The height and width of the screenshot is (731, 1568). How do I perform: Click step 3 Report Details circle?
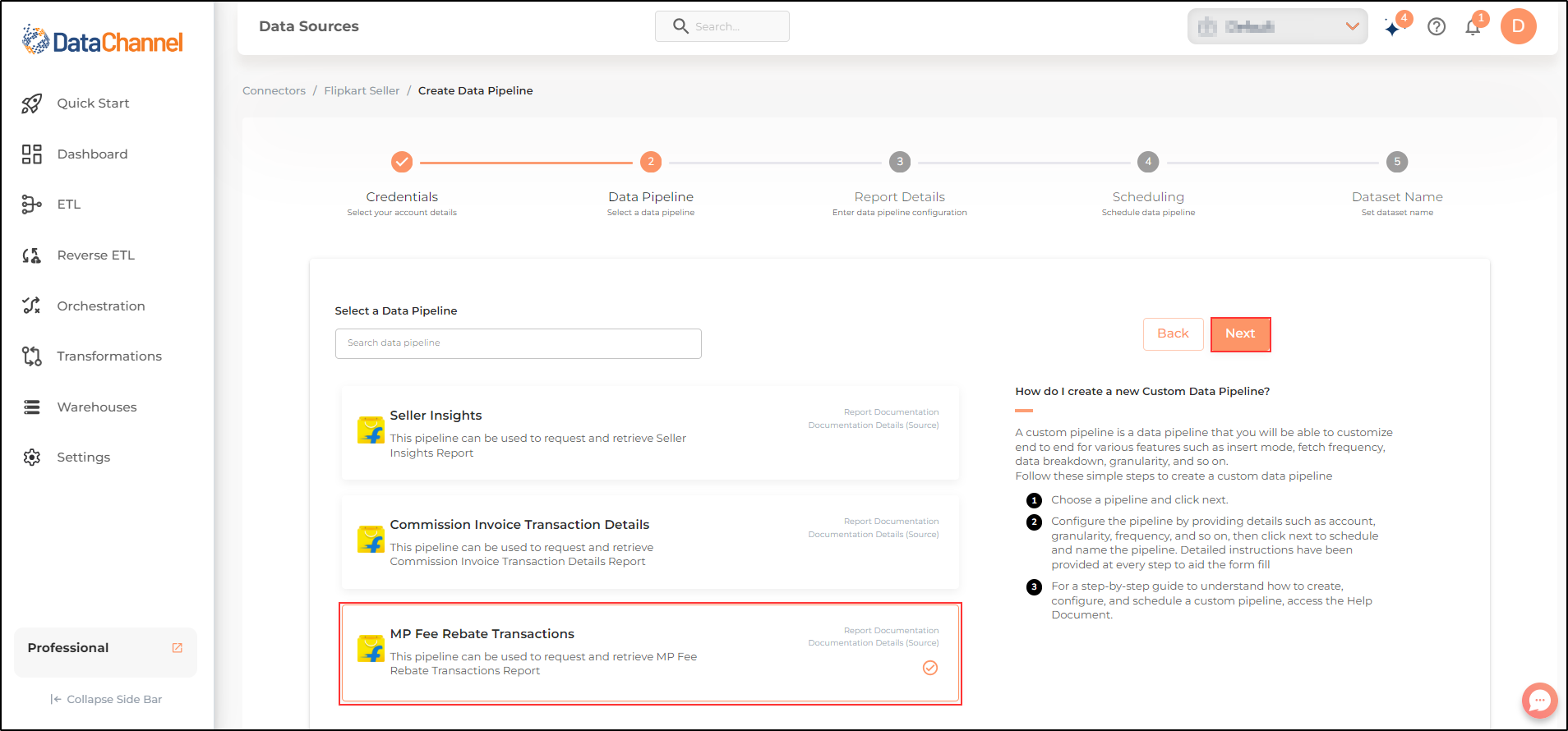900,162
